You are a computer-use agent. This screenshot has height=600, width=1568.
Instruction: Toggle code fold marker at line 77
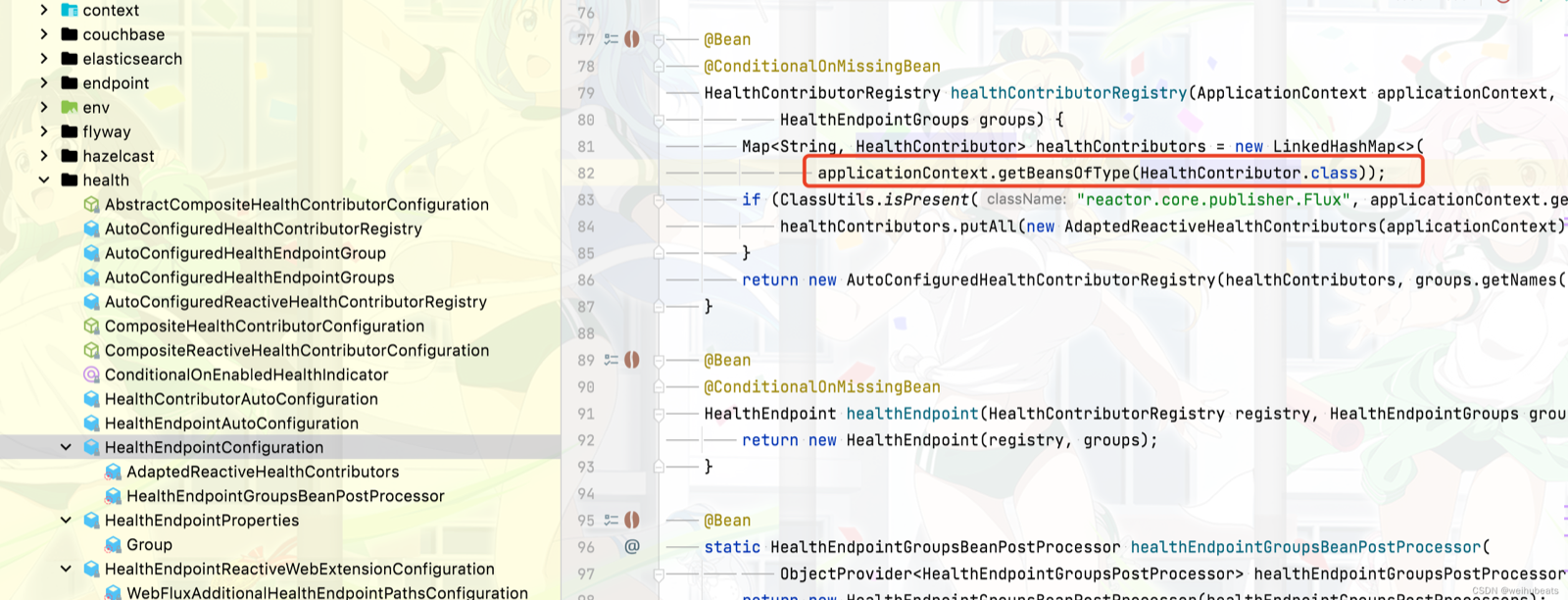pos(659,39)
